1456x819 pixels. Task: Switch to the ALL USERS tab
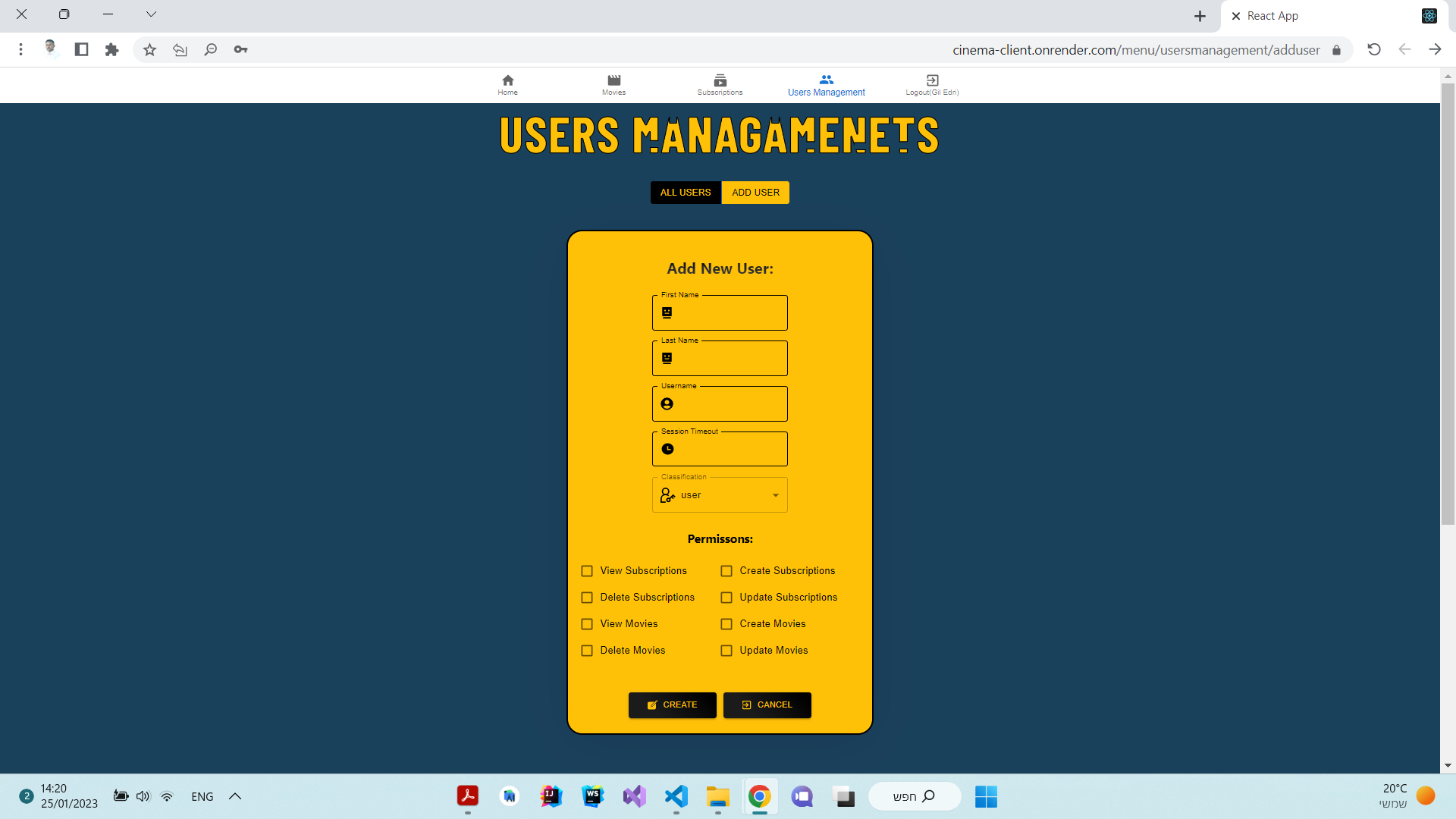tap(685, 192)
